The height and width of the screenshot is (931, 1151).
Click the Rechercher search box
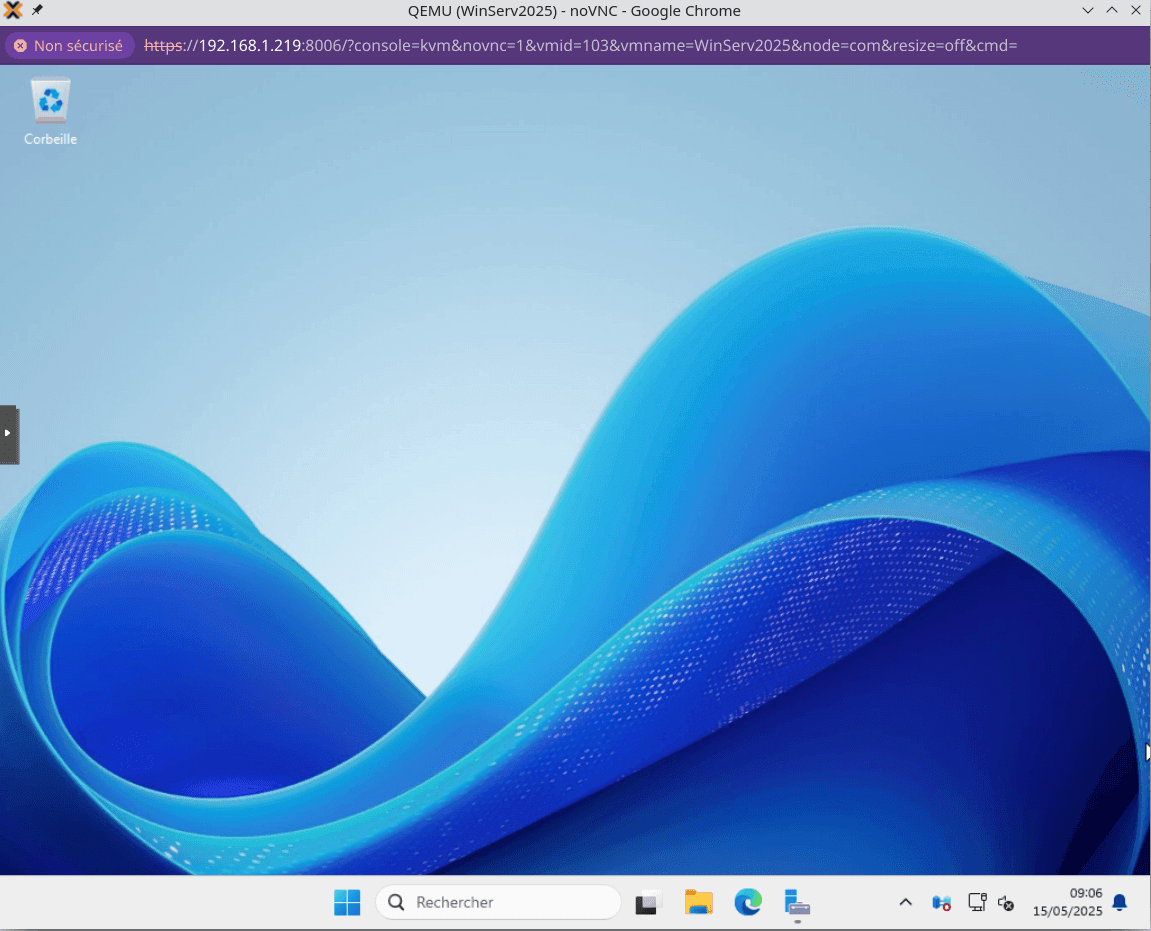(x=498, y=902)
